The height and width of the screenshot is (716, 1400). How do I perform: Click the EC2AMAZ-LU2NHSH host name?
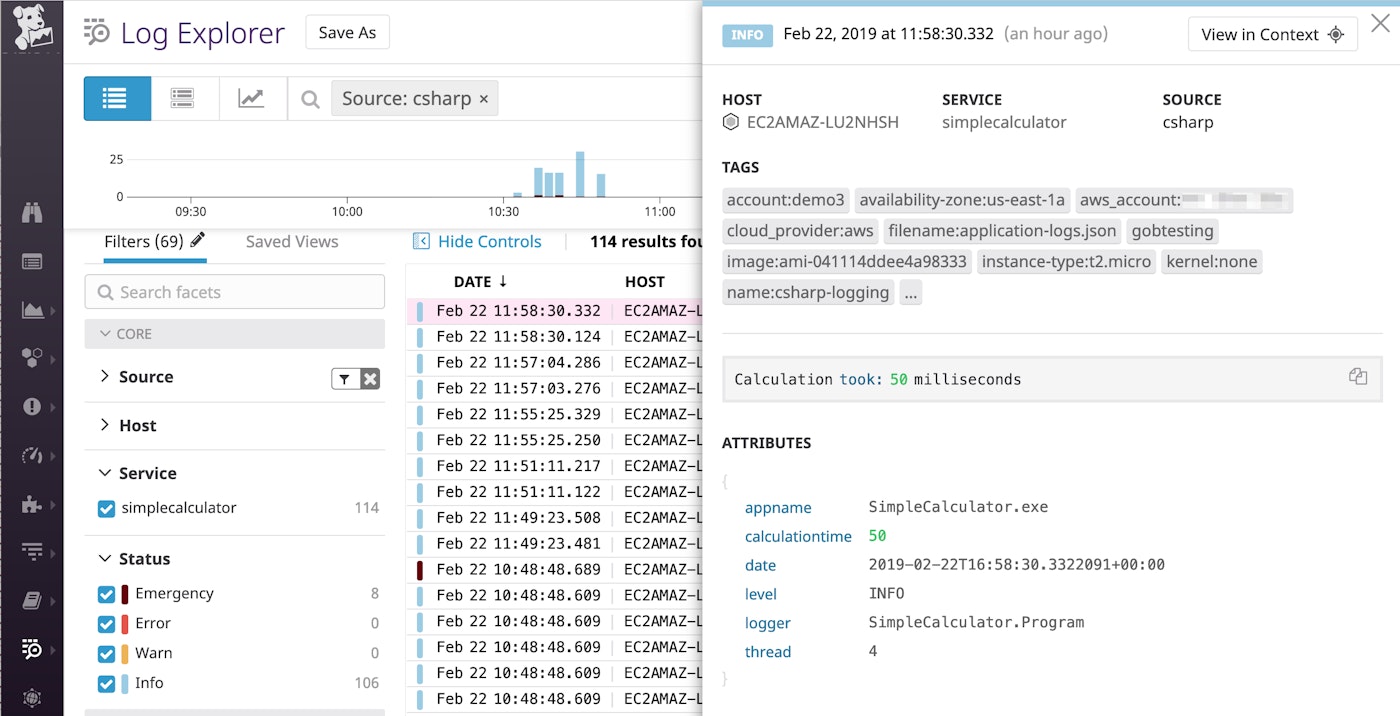(x=823, y=122)
